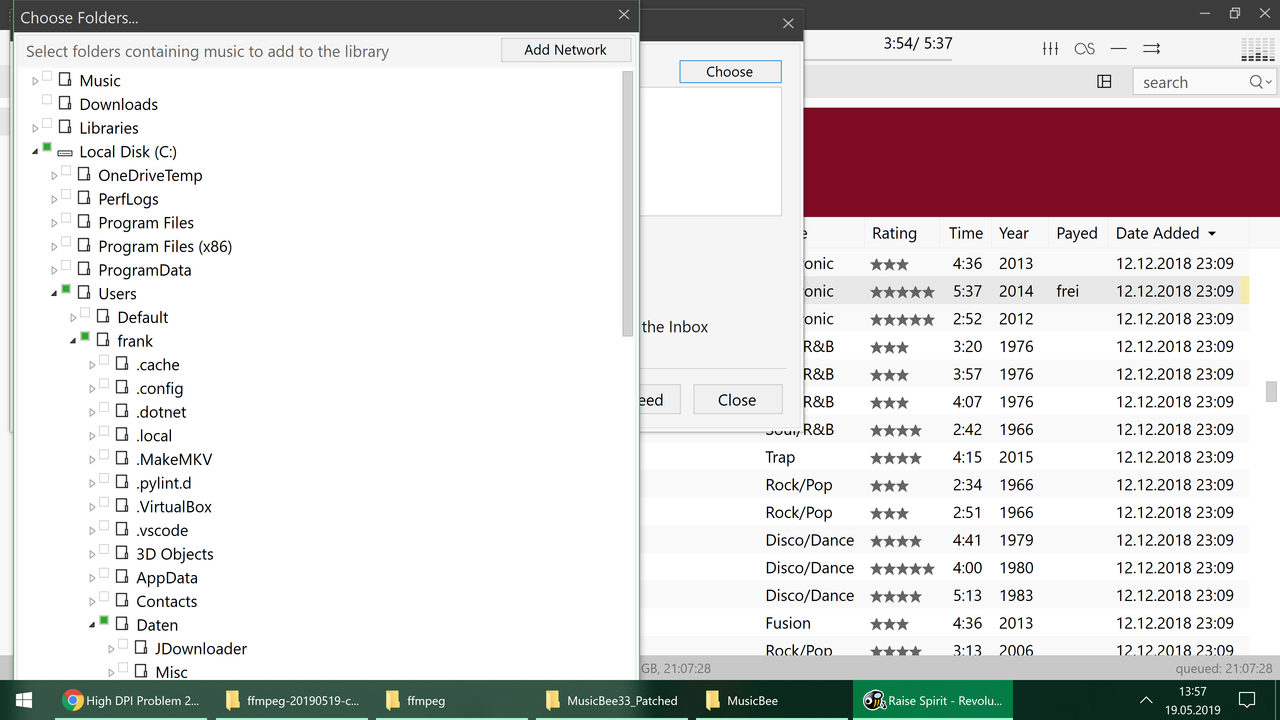This screenshot has width=1280, height=720.
Task: Open the panel layout icon beside search
Action: [1104, 81]
